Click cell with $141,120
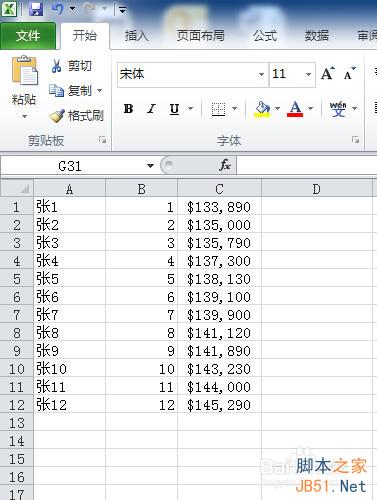 tap(219, 333)
